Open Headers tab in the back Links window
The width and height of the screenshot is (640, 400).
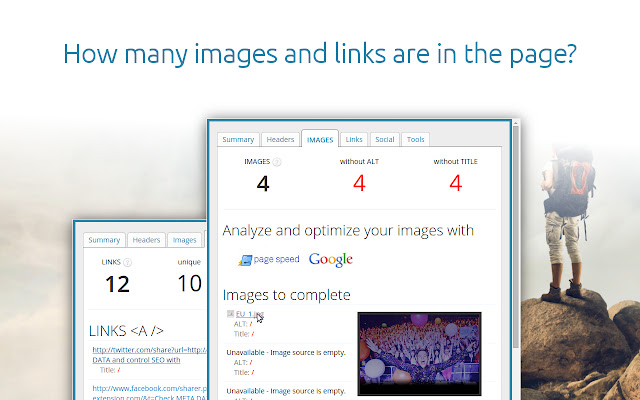(146, 240)
